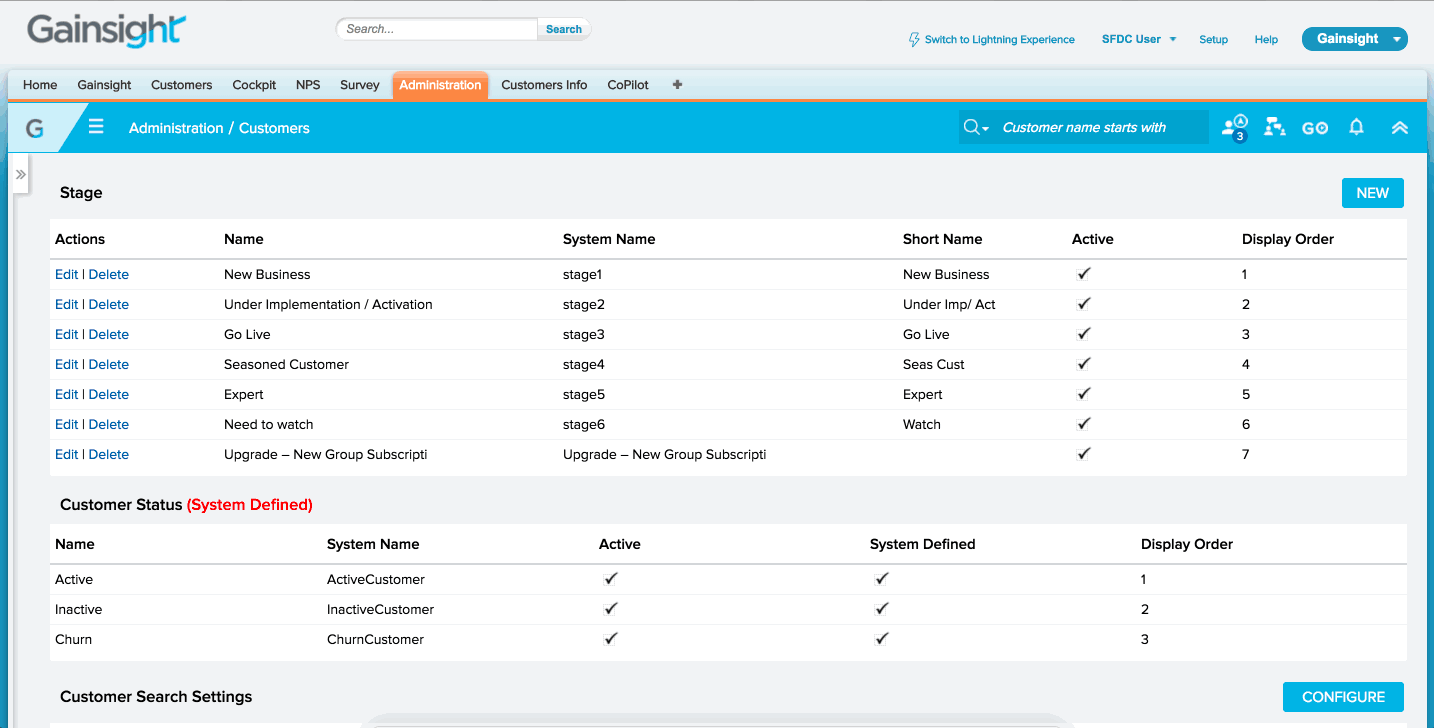The image size is (1434, 728).
Task: Toggle the Active checkmark for Need to watch
Action: tap(1083, 424)
